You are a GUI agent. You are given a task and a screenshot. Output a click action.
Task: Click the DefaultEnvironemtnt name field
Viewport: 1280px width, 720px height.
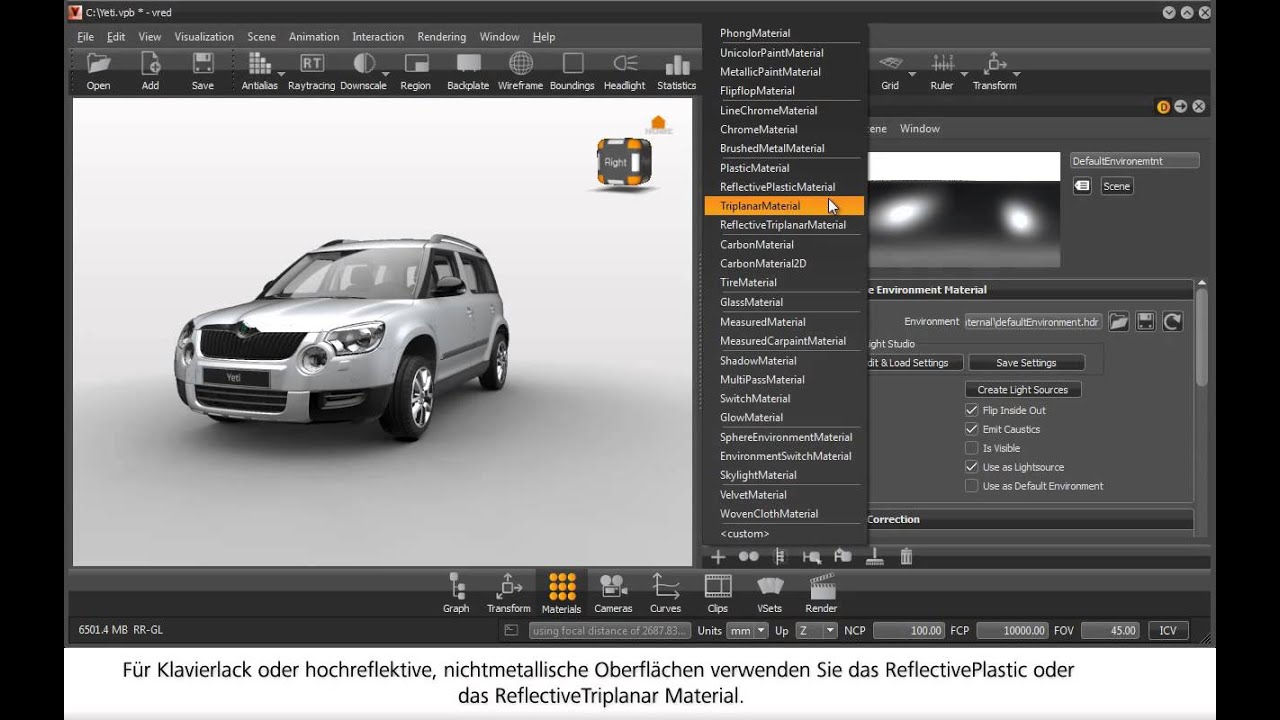click(1134, 160)
